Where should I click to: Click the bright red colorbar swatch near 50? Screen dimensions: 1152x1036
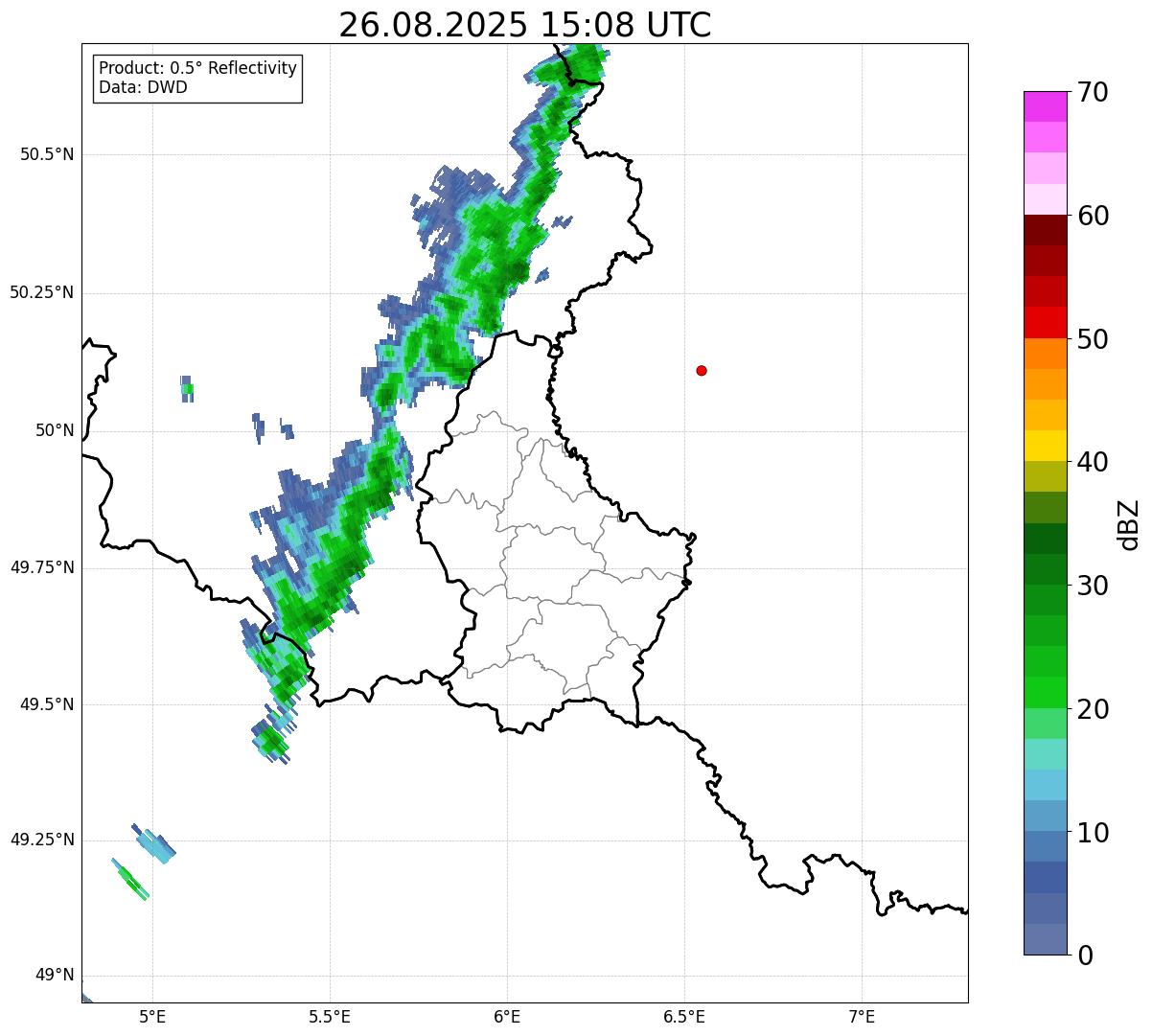pos(1046,323)
